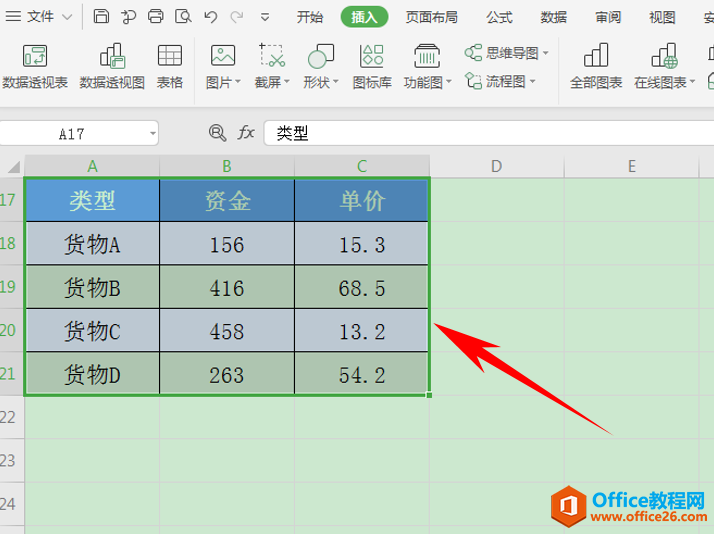Select cell containing 货物A

point(92,244)
